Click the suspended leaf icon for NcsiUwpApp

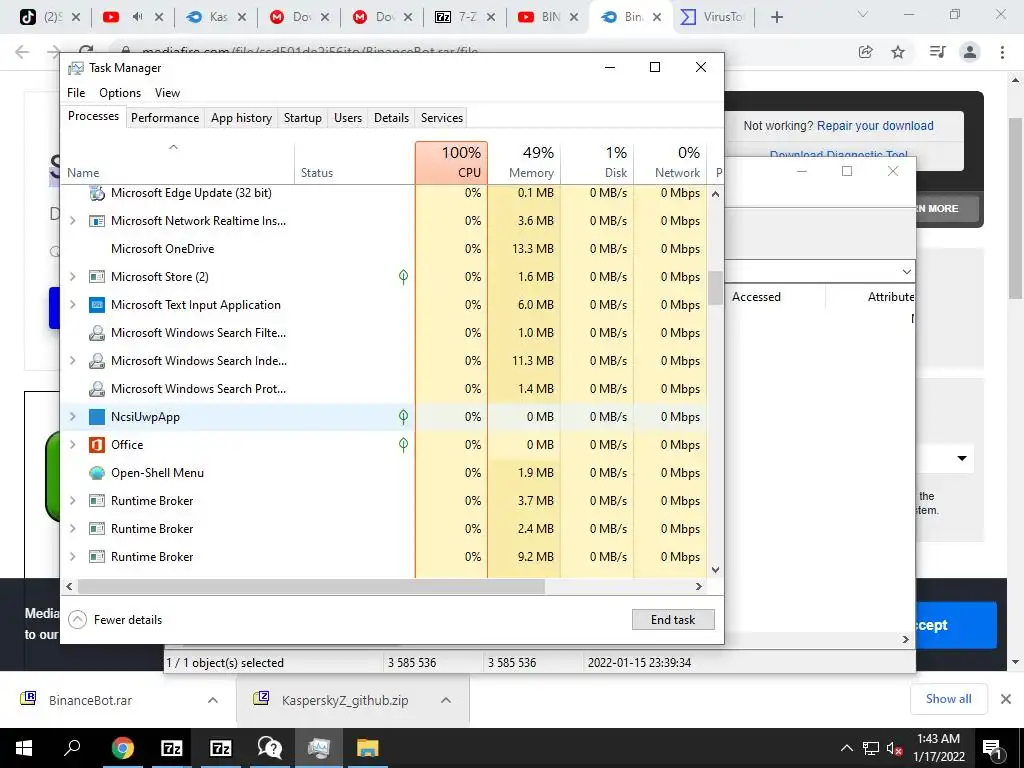click(x=404, y=417)
